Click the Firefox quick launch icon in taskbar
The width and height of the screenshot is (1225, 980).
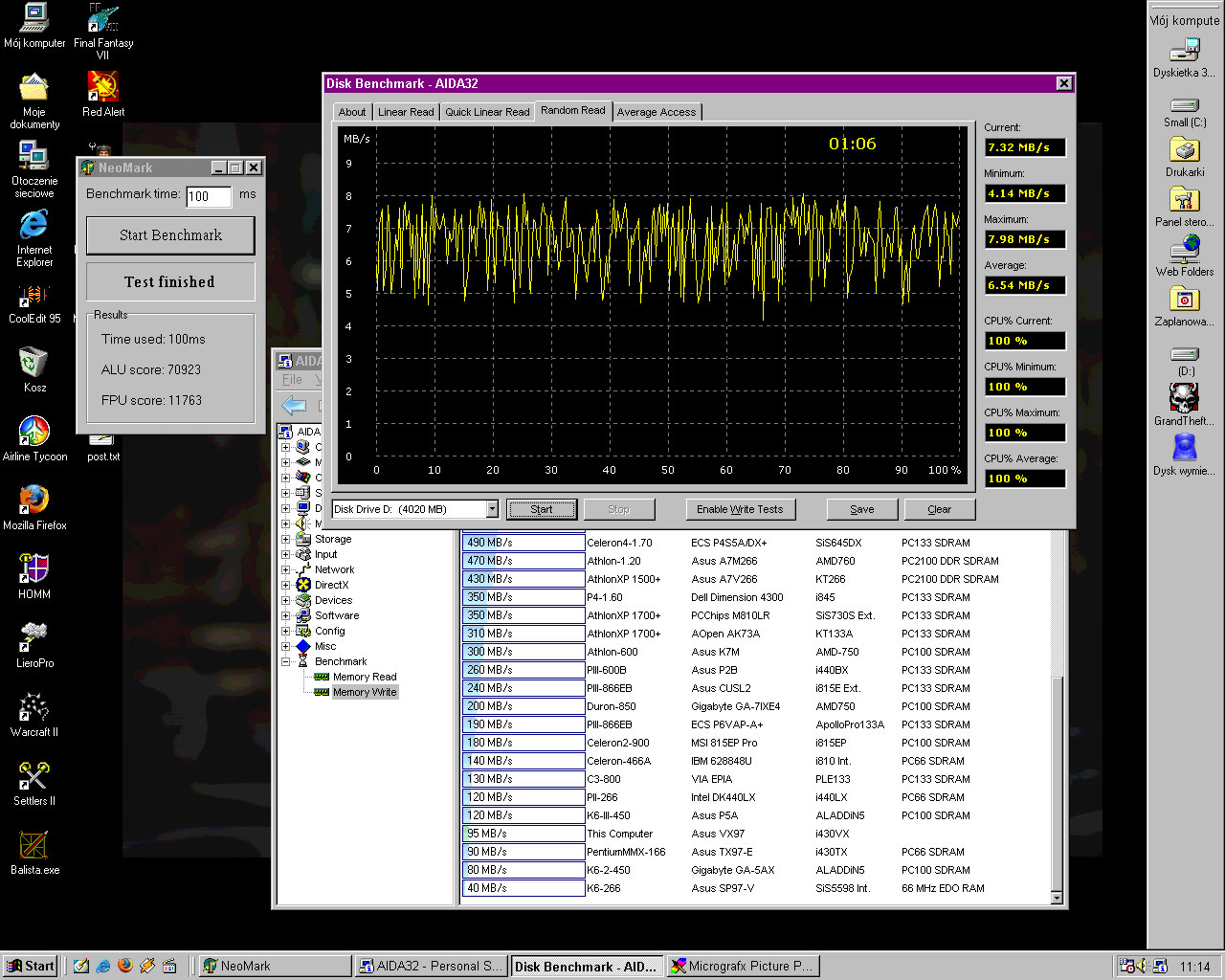click(125, 966)
